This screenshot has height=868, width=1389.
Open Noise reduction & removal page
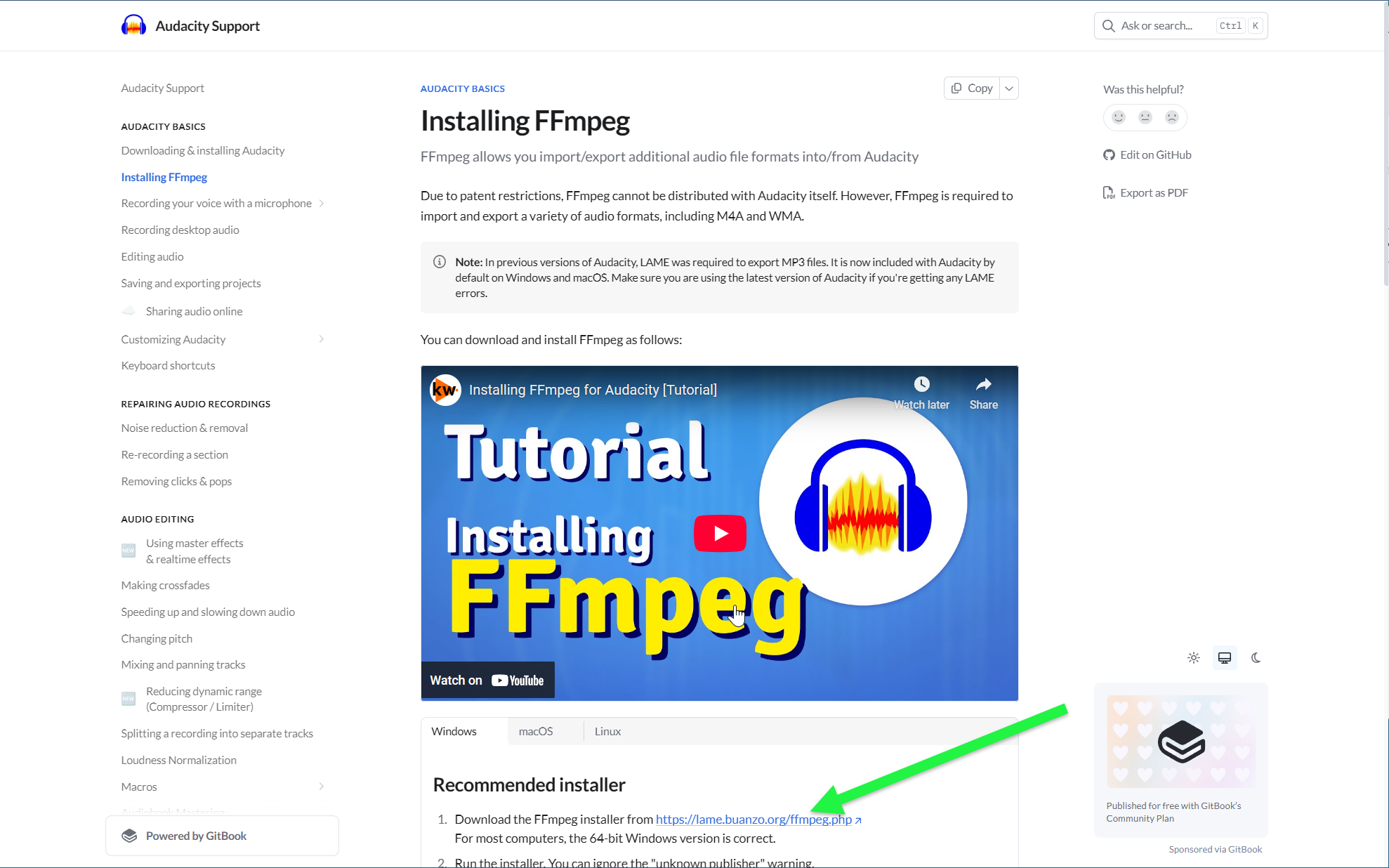(x=184, y=428)
